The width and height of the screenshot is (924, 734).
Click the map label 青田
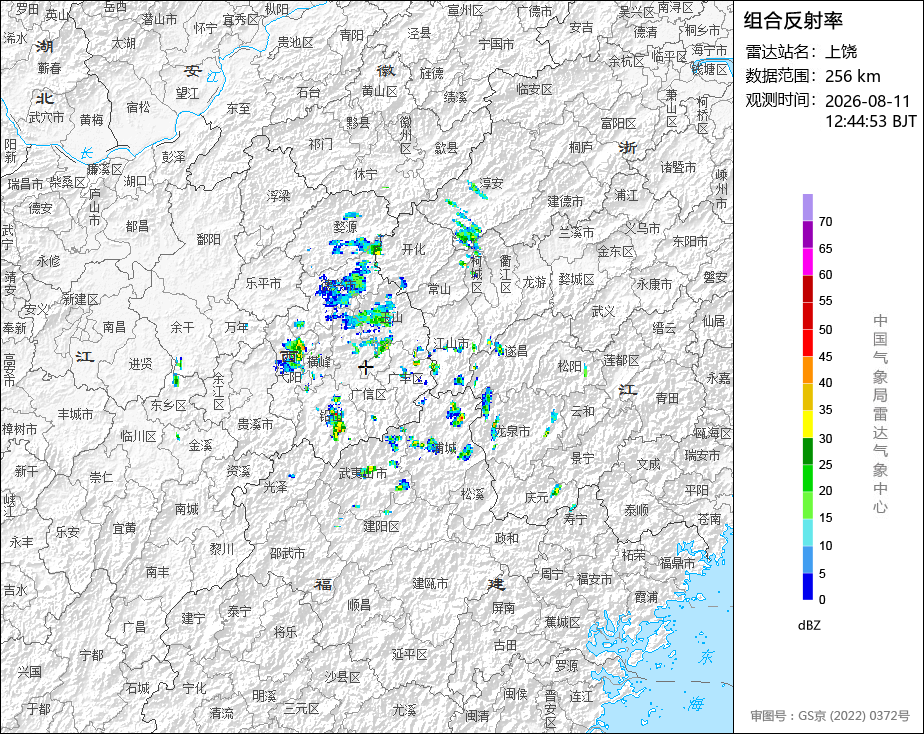tap(667, 398)
